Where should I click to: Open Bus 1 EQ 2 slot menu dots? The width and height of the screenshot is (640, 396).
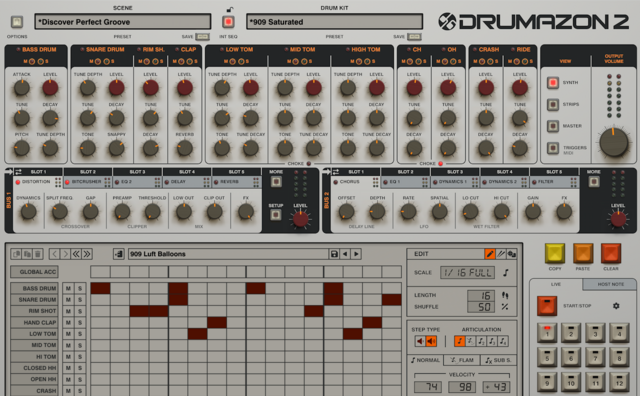(x=157, y=182)
